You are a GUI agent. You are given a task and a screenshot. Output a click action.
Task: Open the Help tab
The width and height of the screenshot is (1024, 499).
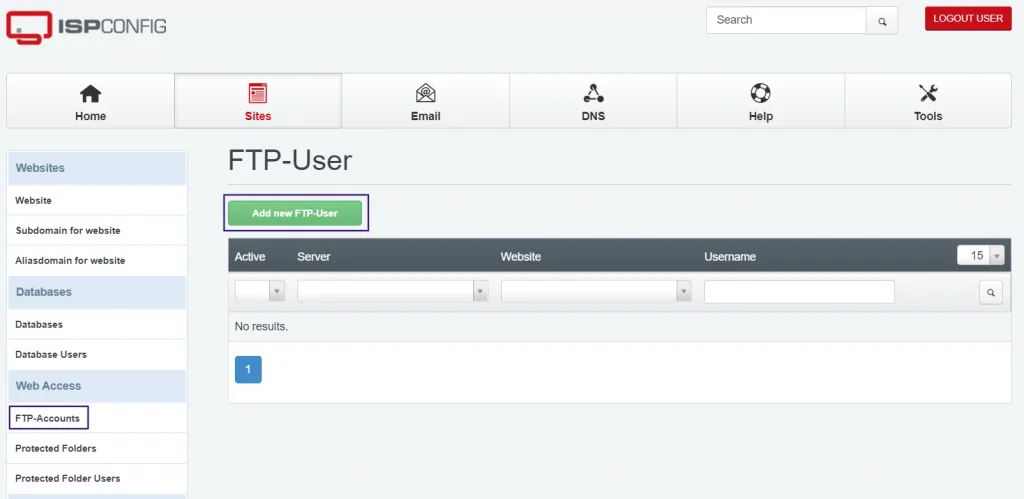point(761,101)
